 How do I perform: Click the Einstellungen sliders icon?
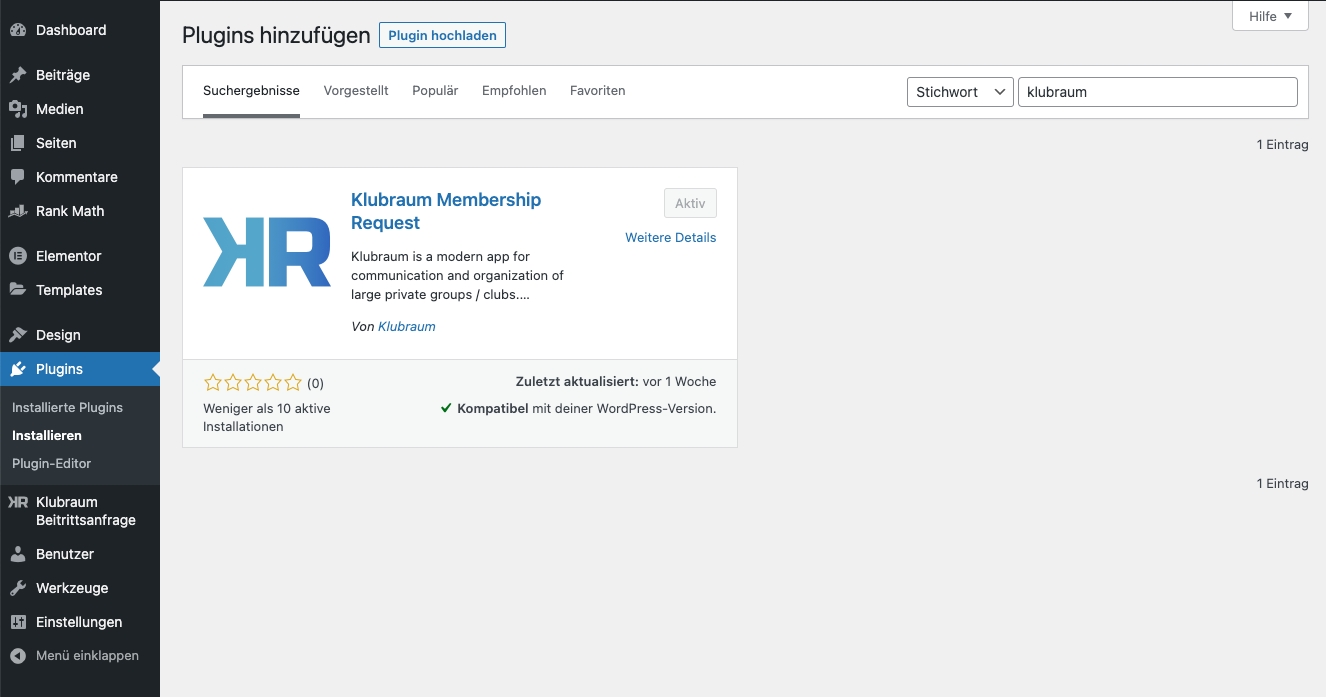pyautogui.click(x=18, y=622)
